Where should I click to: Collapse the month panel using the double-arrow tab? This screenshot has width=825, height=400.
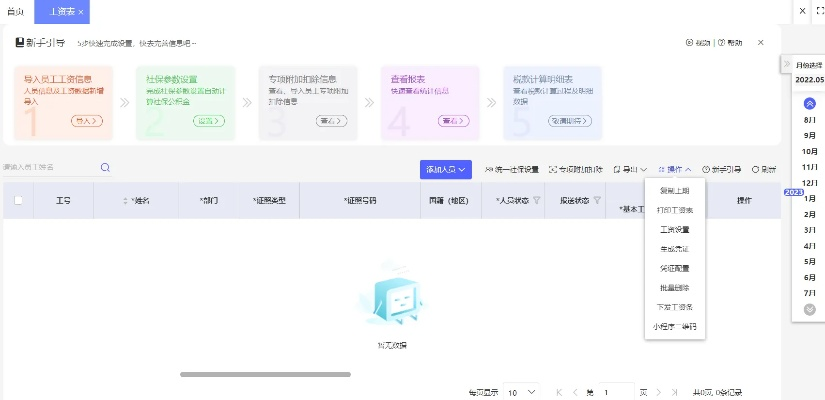click(787, 64)
